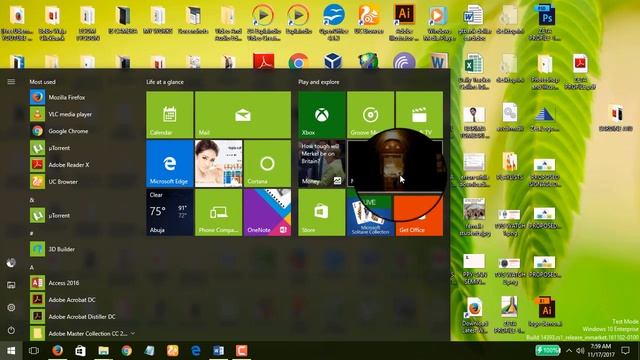Viewport: 640px width, 360px height.
Task: Launch Microsoft Edge tile
Action: [170, 164]
